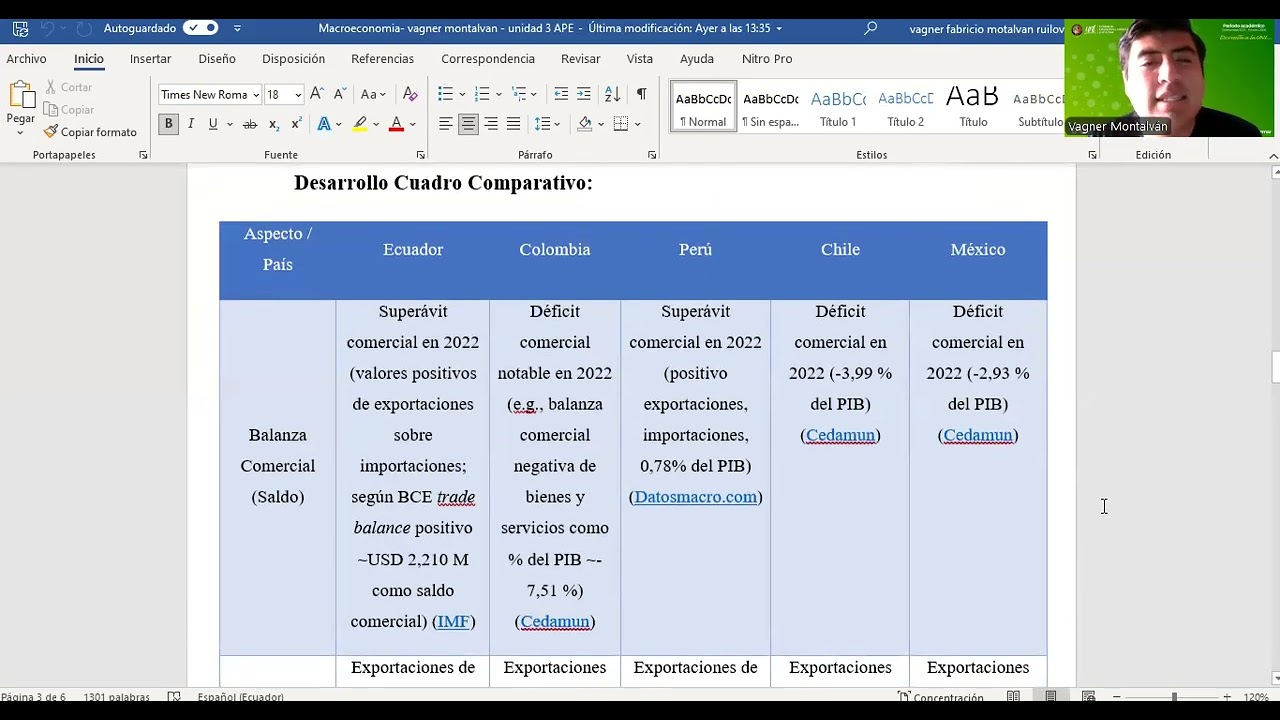Switch to the Referencias tab
The image size is (1280, 720).
382,59
